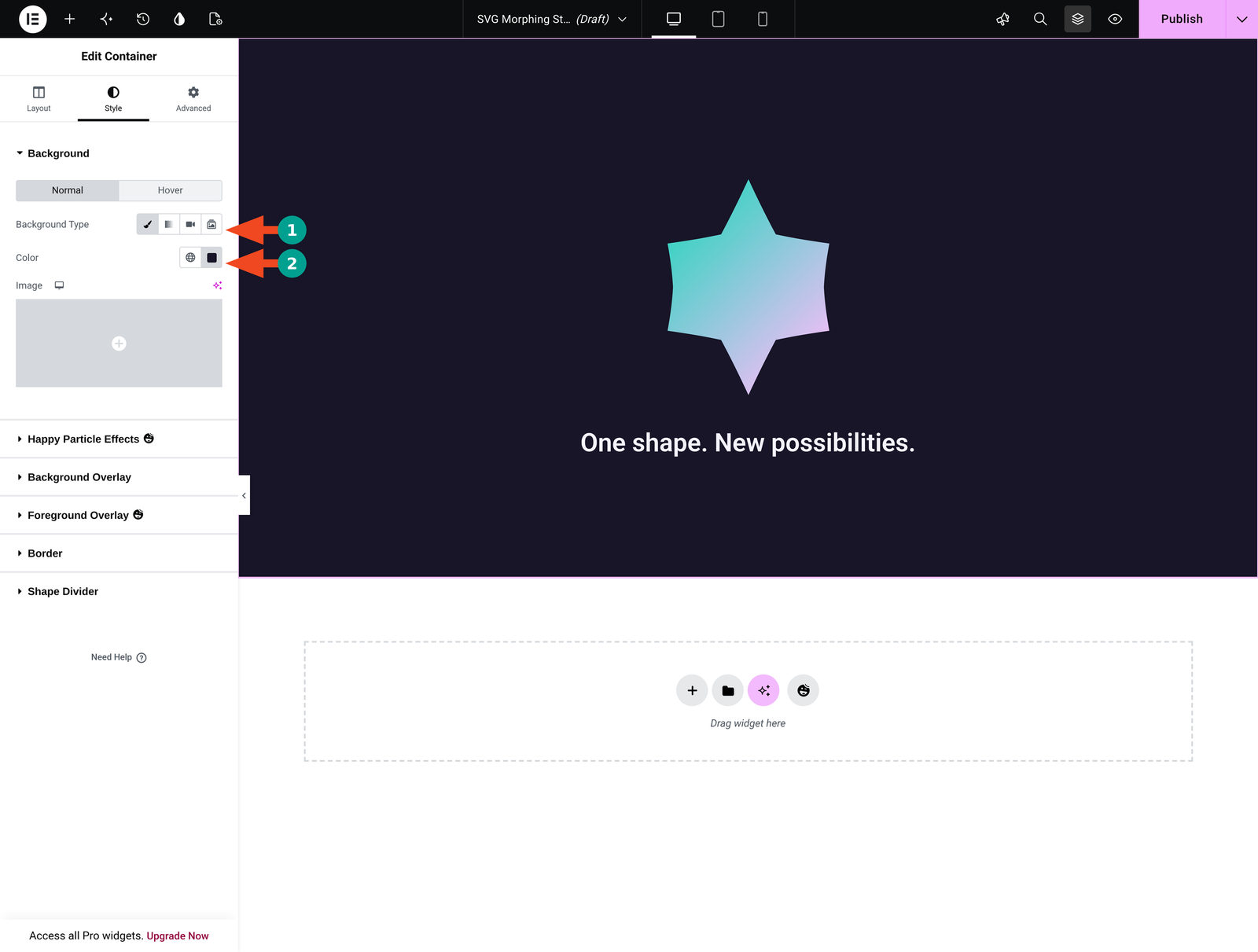Open Page Settings document icon
The height and width of the screenshot is (952, 1258).
click(215, 19)
